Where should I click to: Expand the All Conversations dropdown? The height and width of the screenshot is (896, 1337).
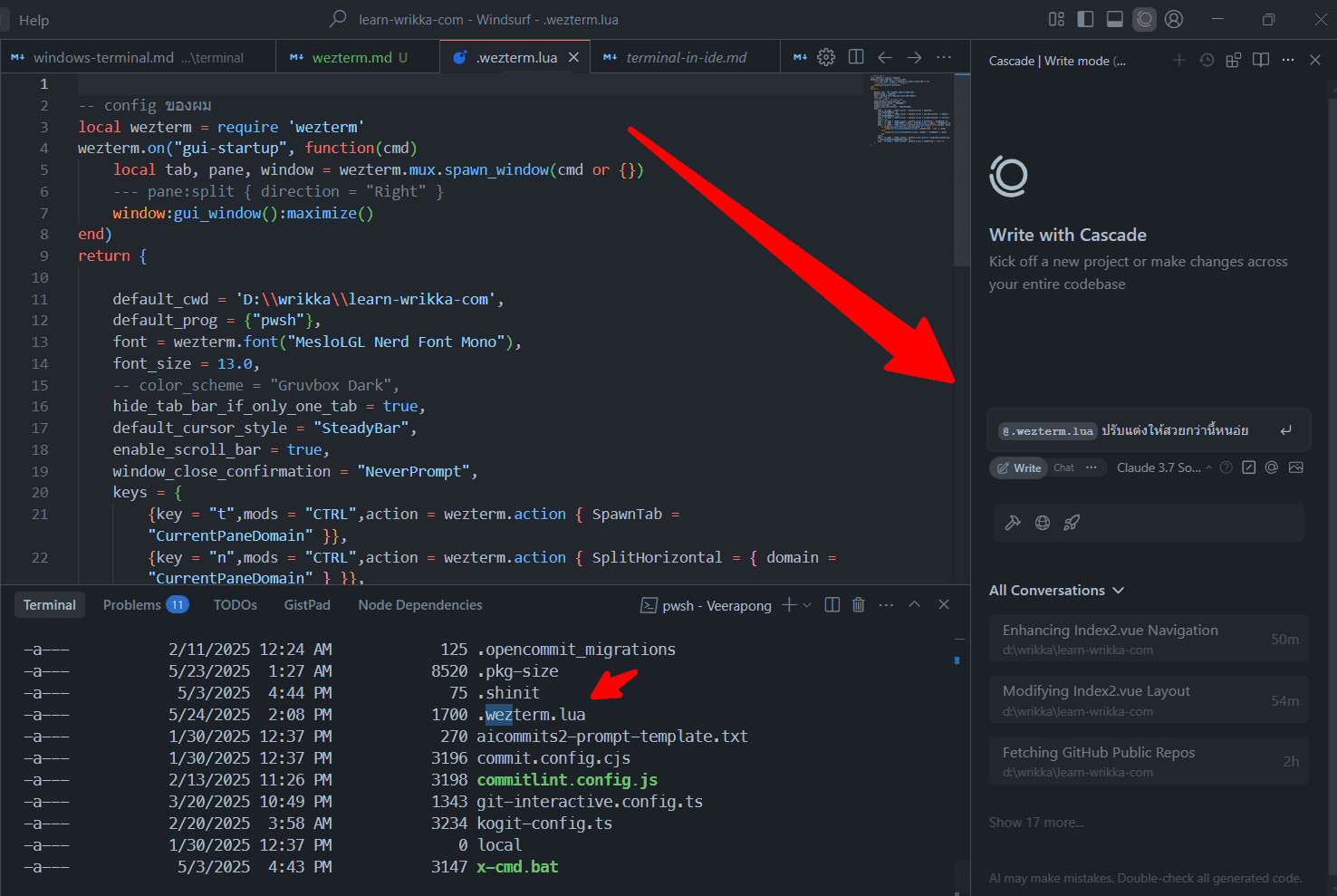click(1056, 590)
